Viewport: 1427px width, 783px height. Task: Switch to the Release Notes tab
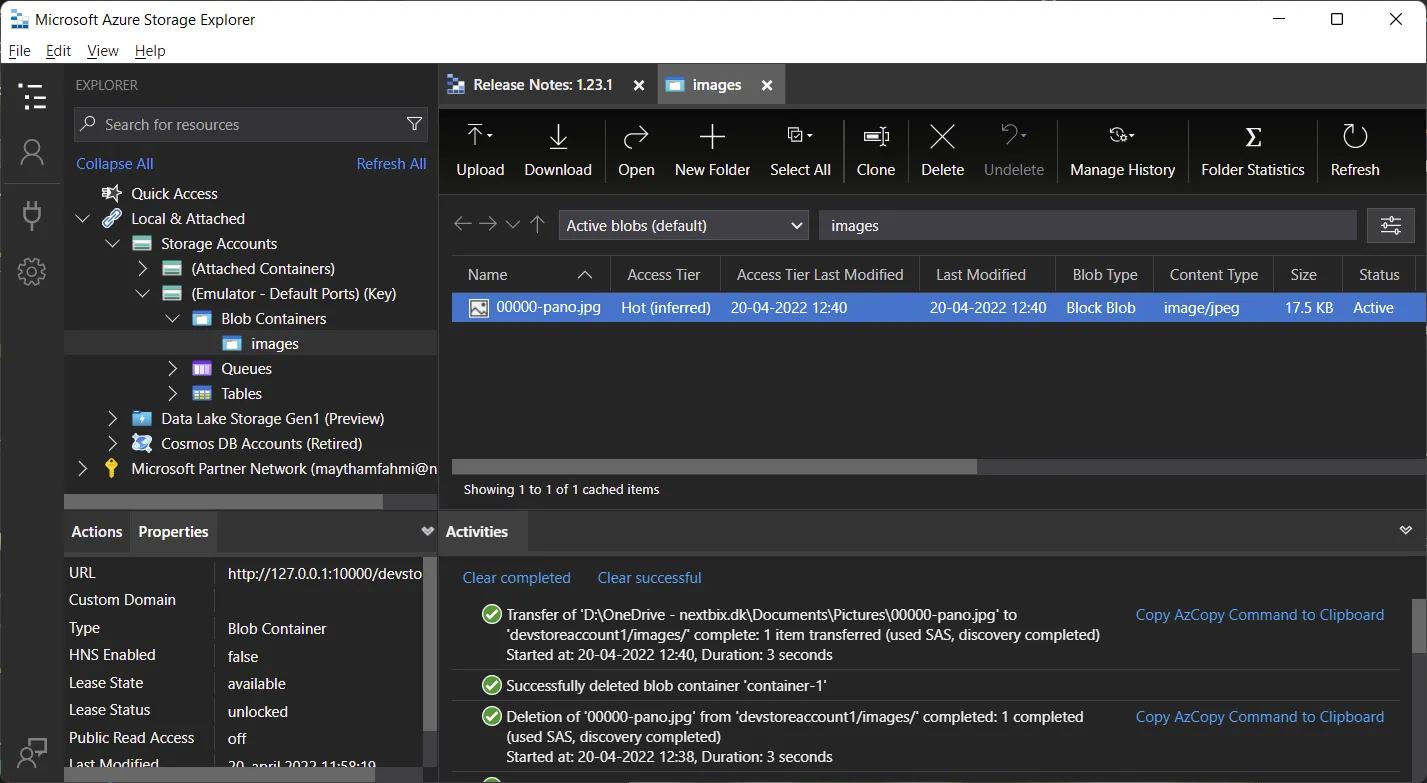point(541,85)
